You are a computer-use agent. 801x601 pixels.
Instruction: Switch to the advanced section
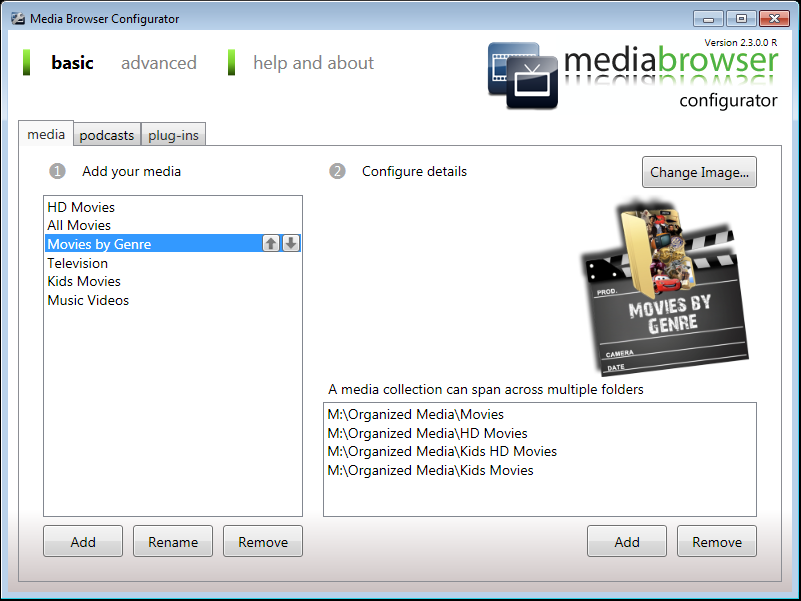pos(158,63)
